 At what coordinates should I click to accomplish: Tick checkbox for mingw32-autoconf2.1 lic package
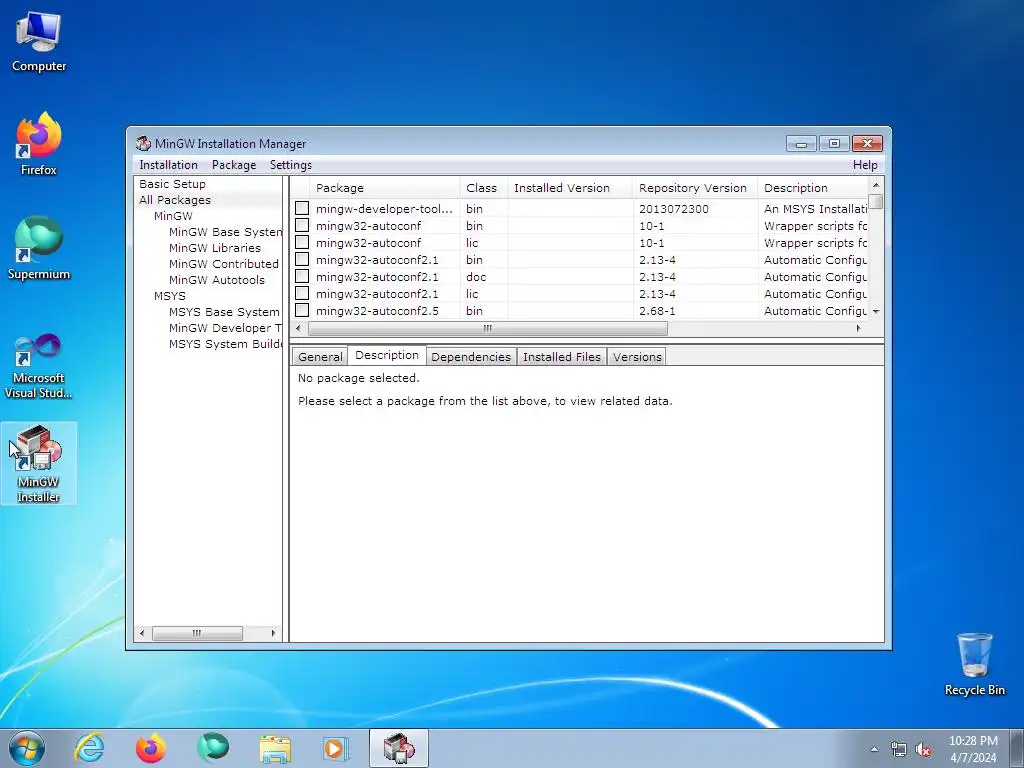tap(302, 293)
